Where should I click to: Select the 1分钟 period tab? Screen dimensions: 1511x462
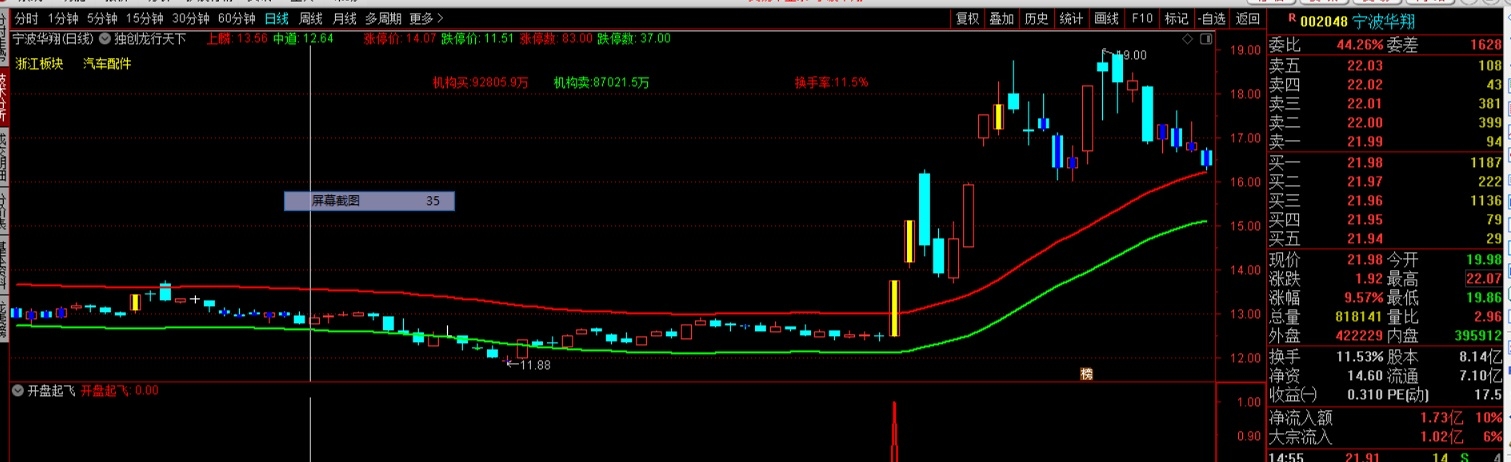tap(63, 18)
